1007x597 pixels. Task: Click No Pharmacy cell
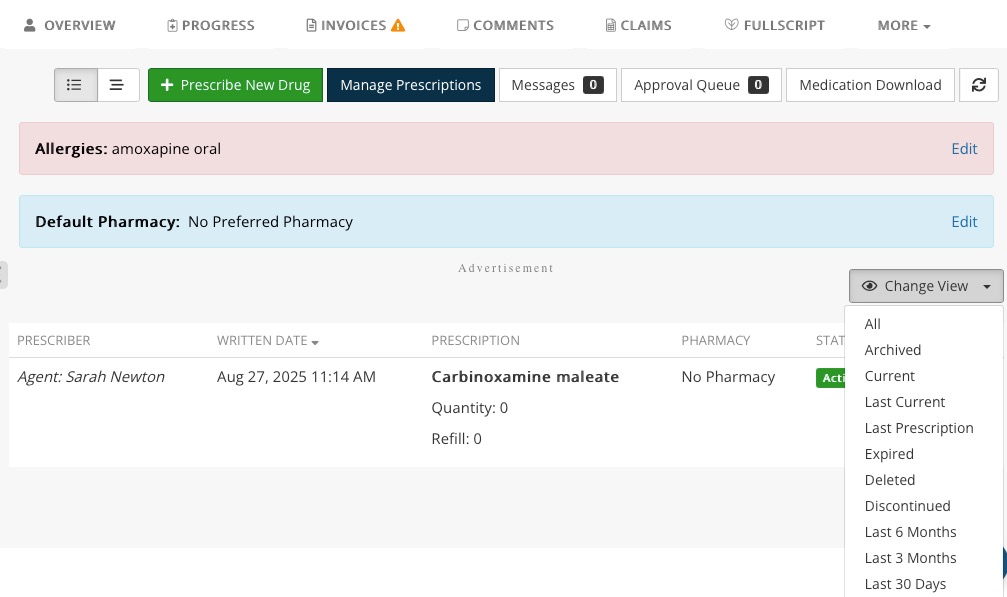[x=728, y=377]
